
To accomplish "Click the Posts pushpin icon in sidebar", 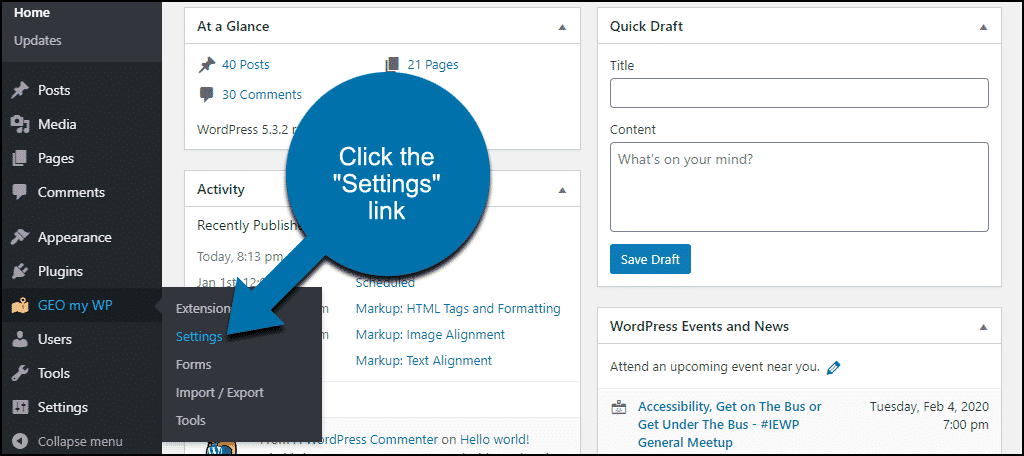I will 20,90.
